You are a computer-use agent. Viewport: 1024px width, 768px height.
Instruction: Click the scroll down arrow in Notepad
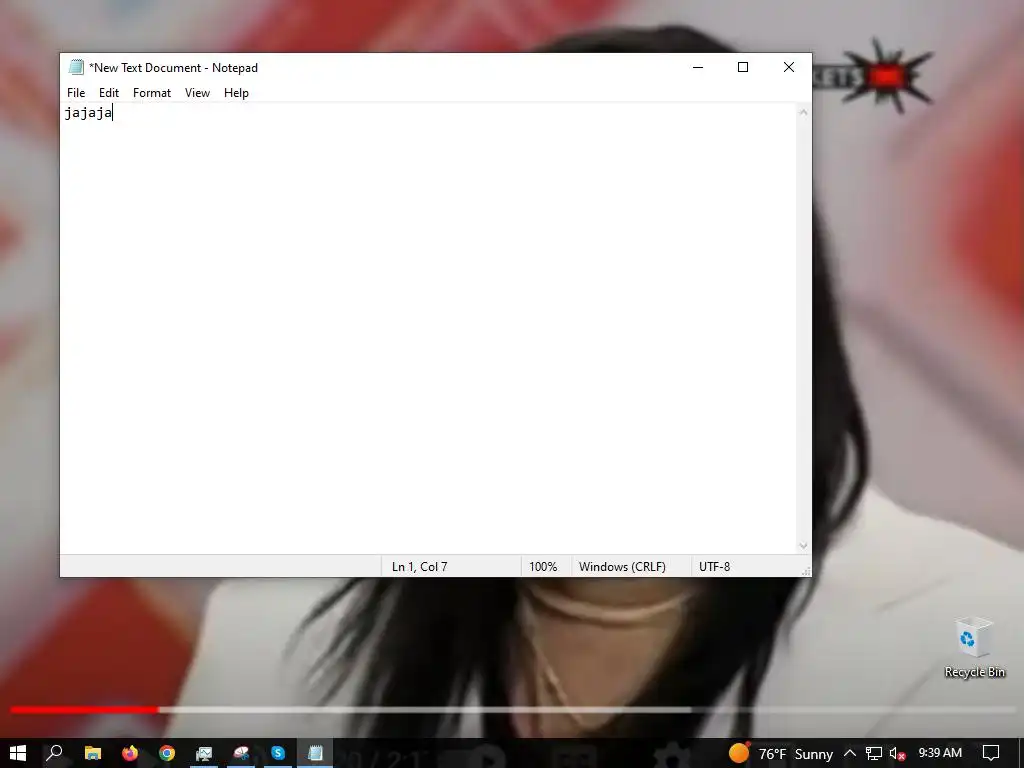click(x=803, y=545)
